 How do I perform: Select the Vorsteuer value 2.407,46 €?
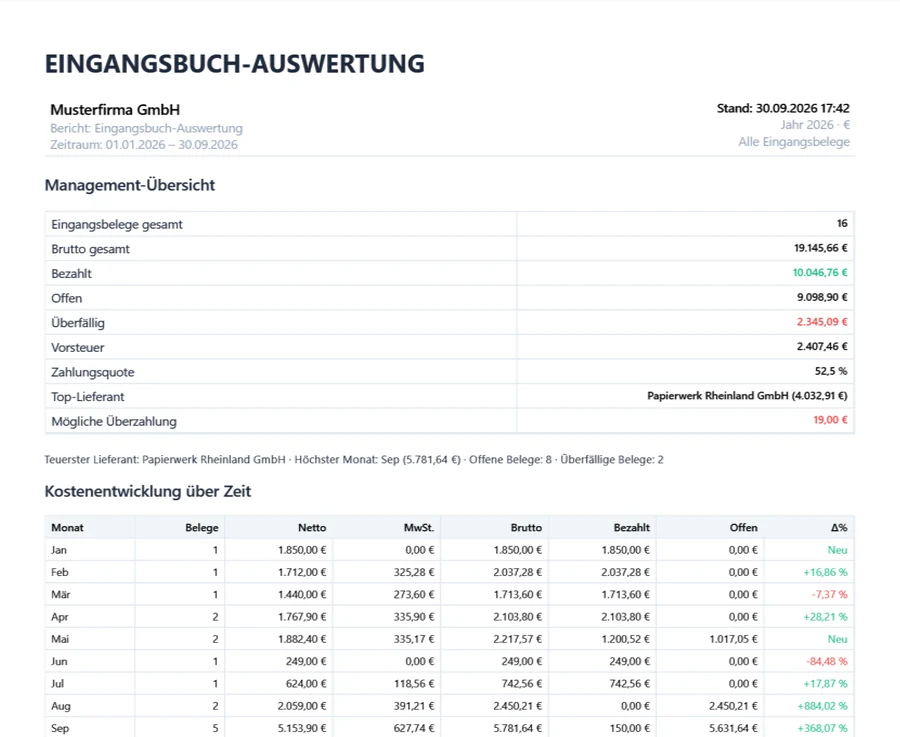click(822, 347)
